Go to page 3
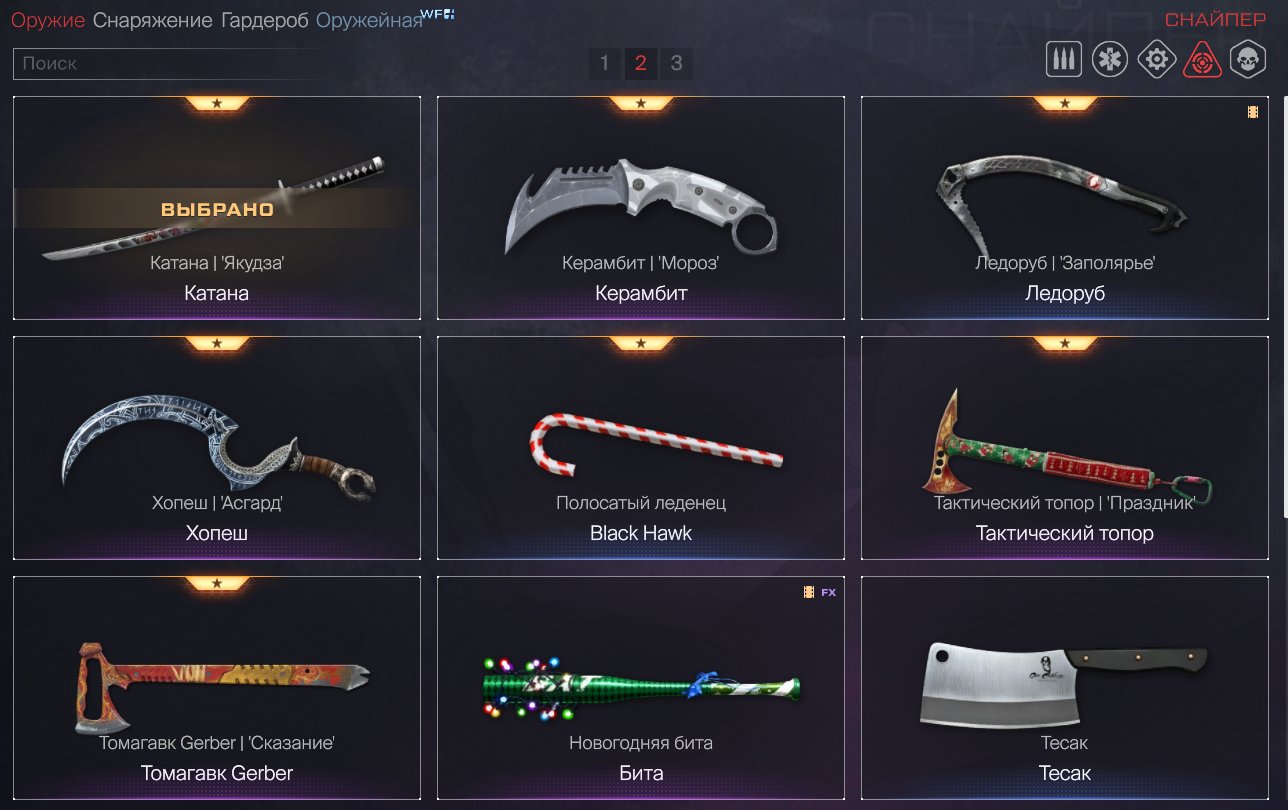 tap(677, 63)
